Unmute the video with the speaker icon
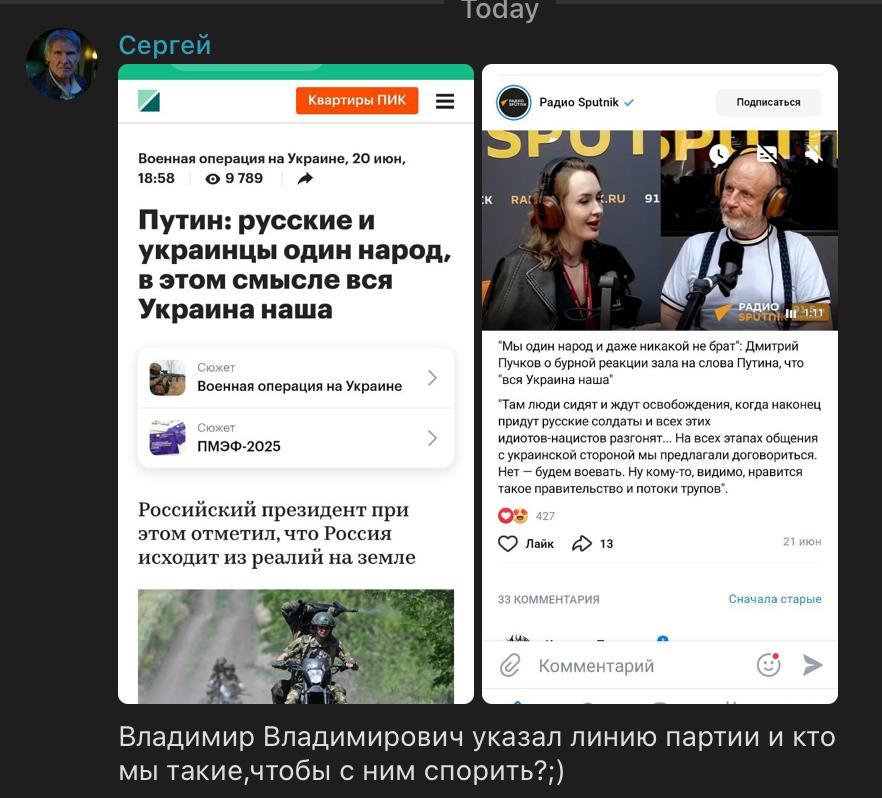The height and width of the screenshot is (798, 882). 813,152
